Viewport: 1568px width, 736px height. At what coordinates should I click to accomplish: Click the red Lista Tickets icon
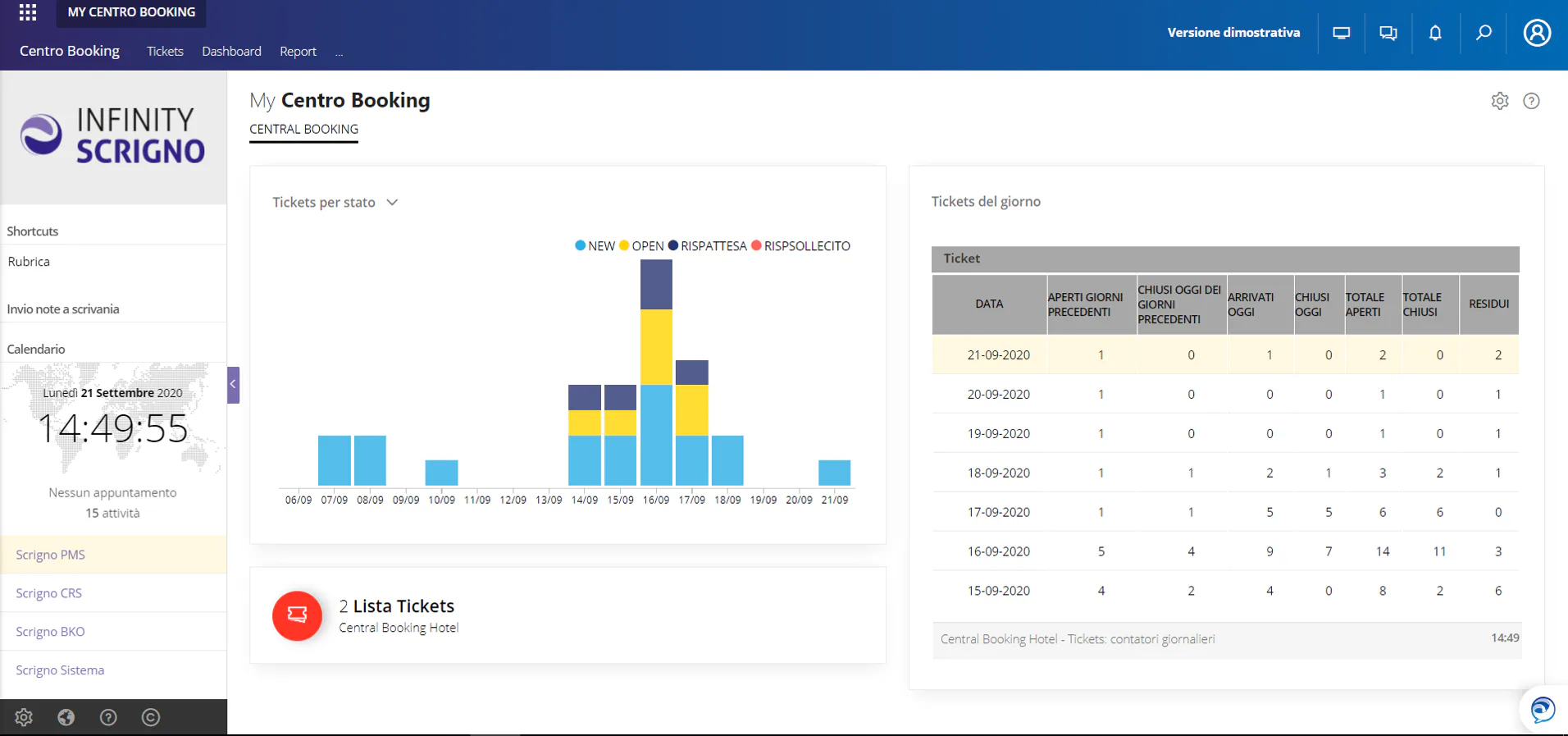(297, 615)
